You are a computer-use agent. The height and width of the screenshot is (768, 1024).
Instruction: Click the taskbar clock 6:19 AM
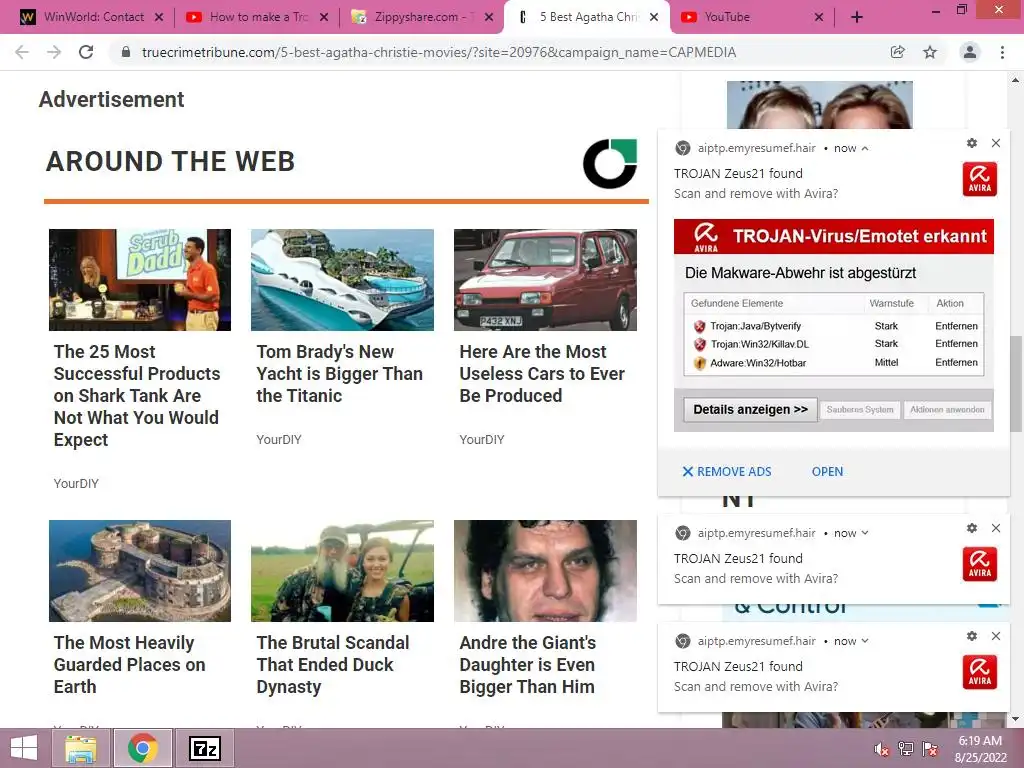pyautogui.click(x=980, y=741)
